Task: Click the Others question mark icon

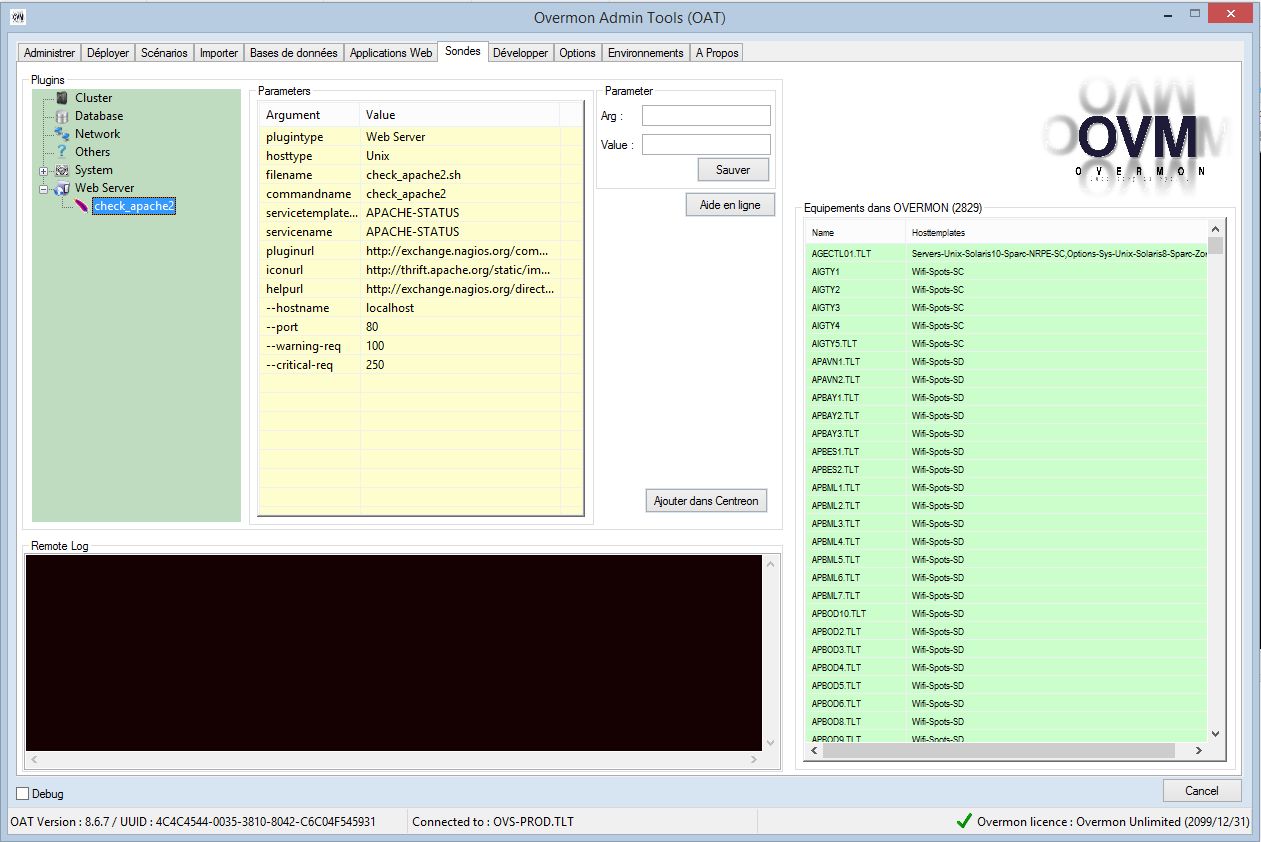Action: click(x=62, y=152)
